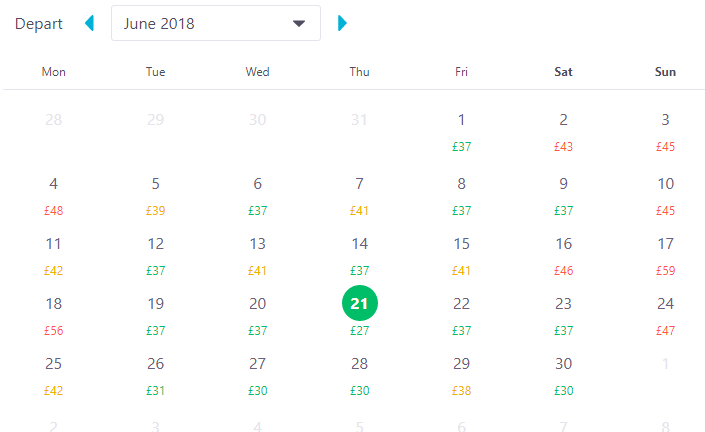Viewport: 705px width, 432px height.
Task: Select June 4 priced at £48
Action: 54,193
